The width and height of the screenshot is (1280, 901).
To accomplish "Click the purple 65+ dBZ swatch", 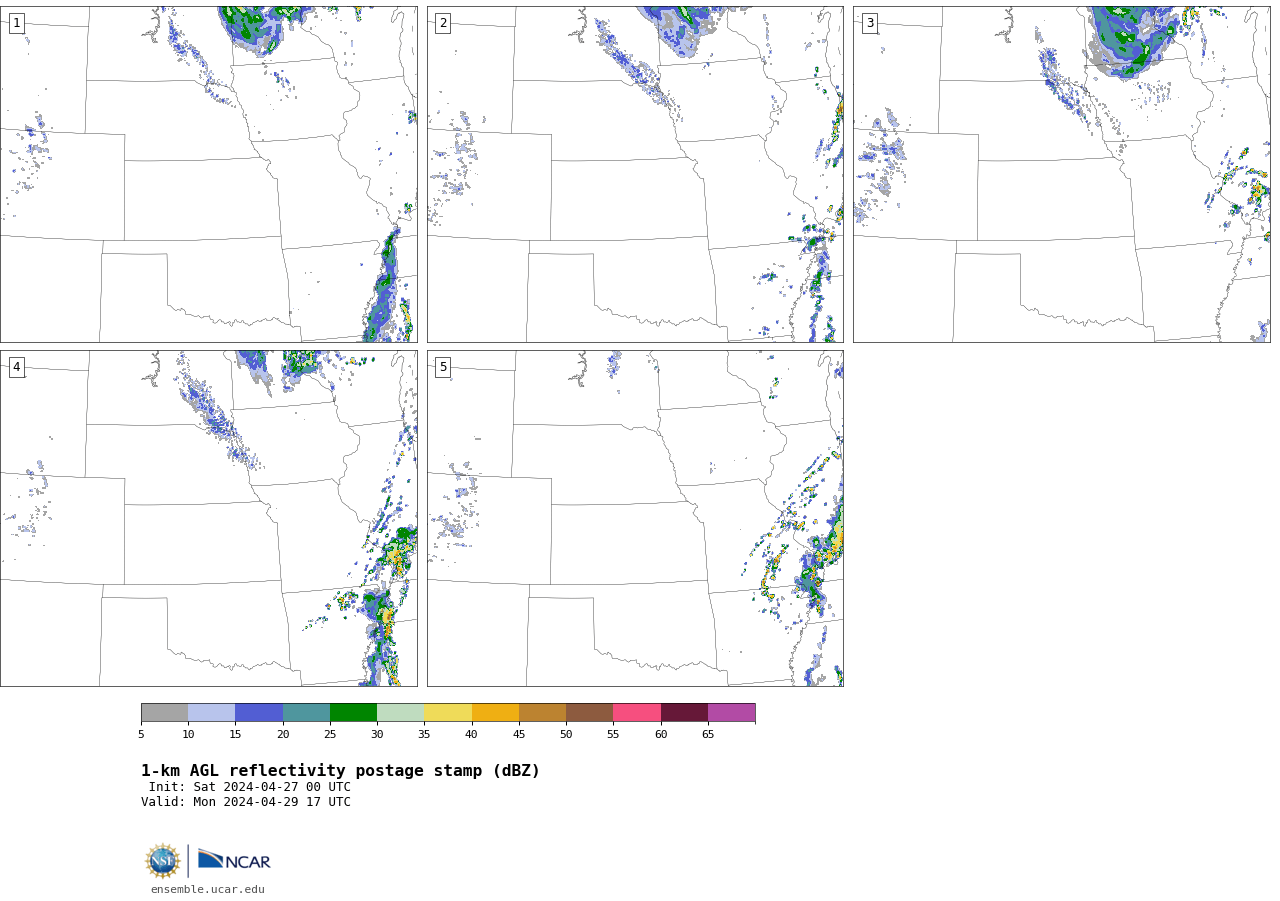I will [731, 712].
